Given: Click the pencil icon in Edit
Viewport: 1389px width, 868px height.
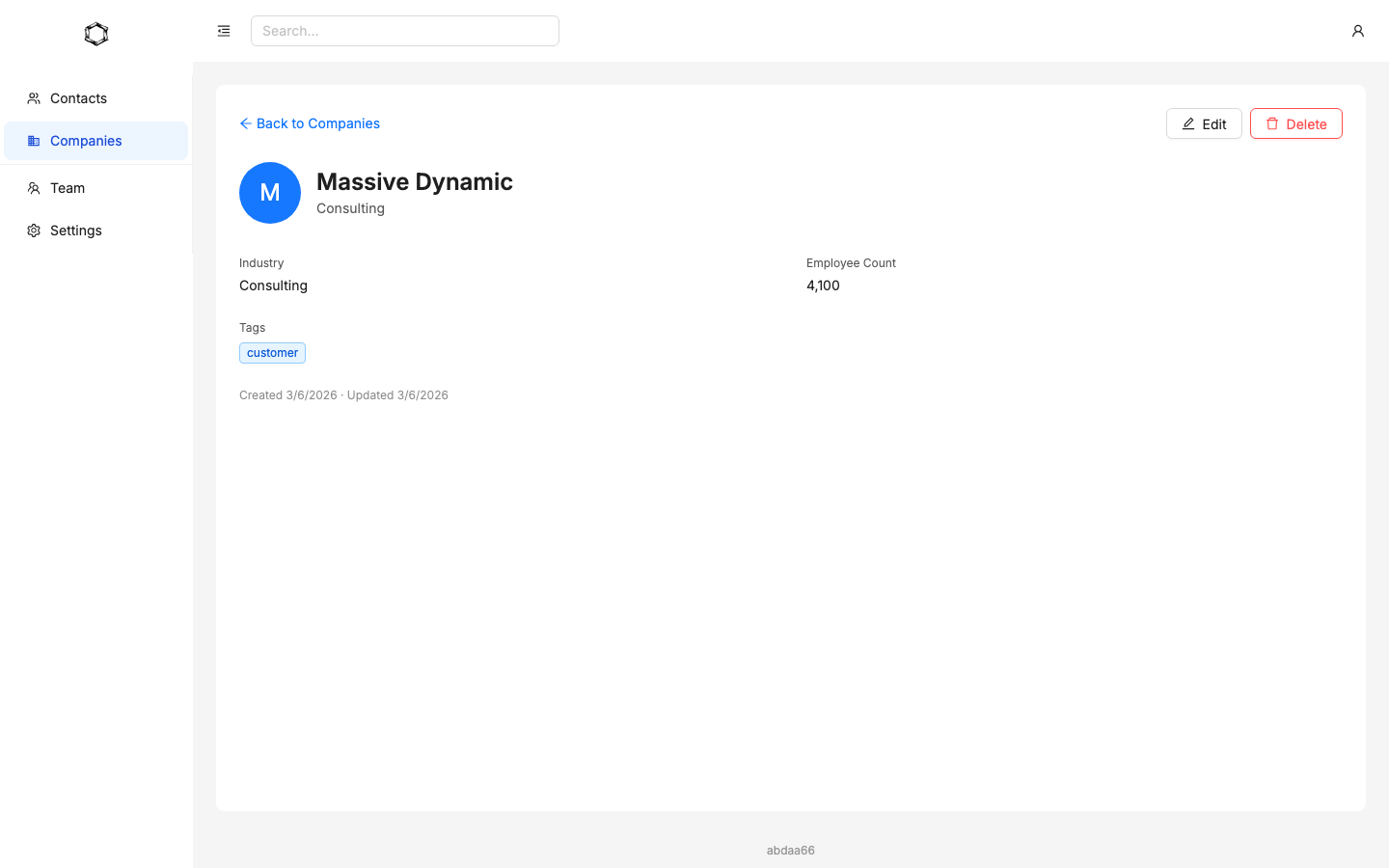Looking at the screenshot, I should (1188, 123).
